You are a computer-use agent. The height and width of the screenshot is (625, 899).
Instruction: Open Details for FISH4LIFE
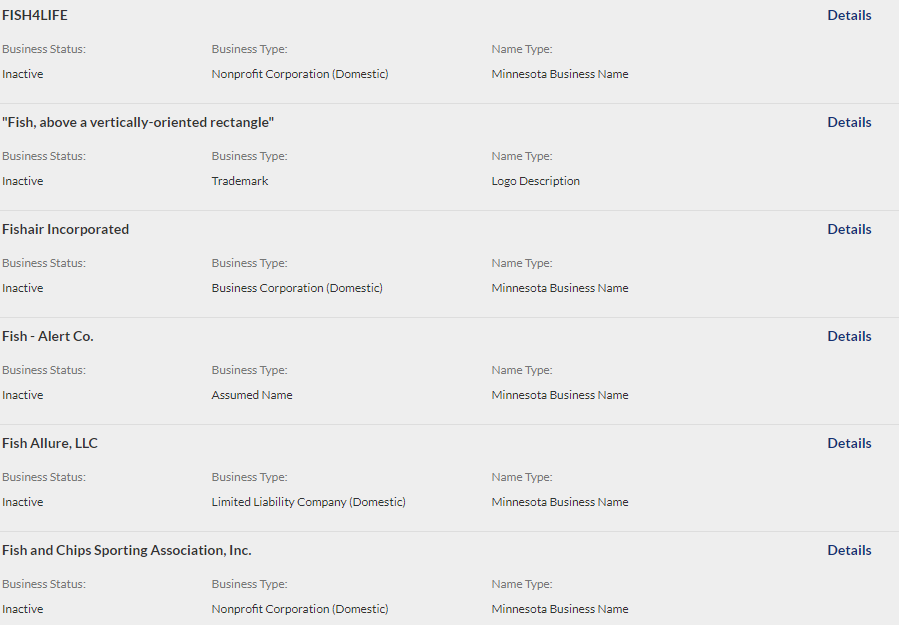click(x=849, y=15)
